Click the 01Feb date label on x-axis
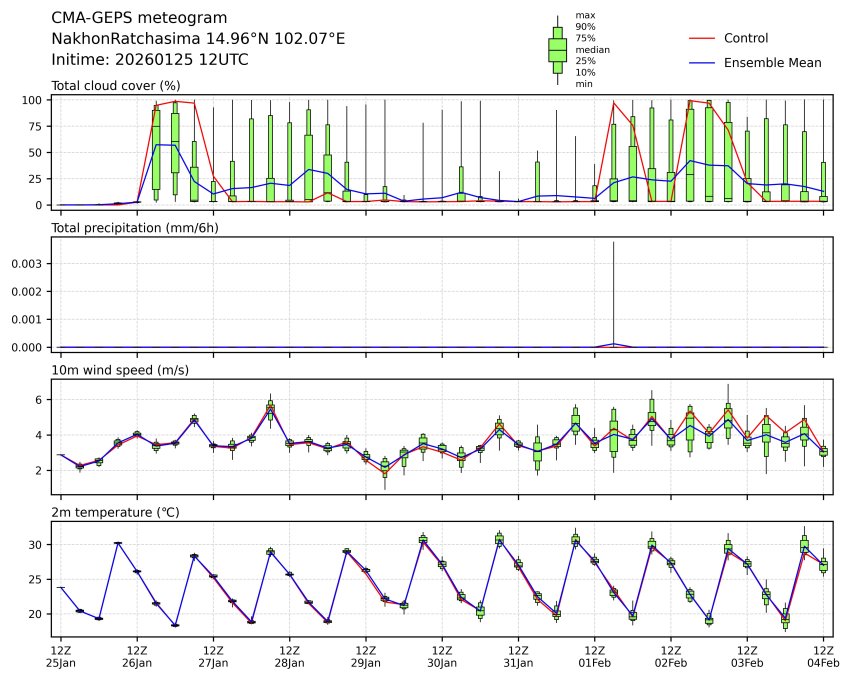The width and height of the screenshot is (851, 680). click(595, 662)
